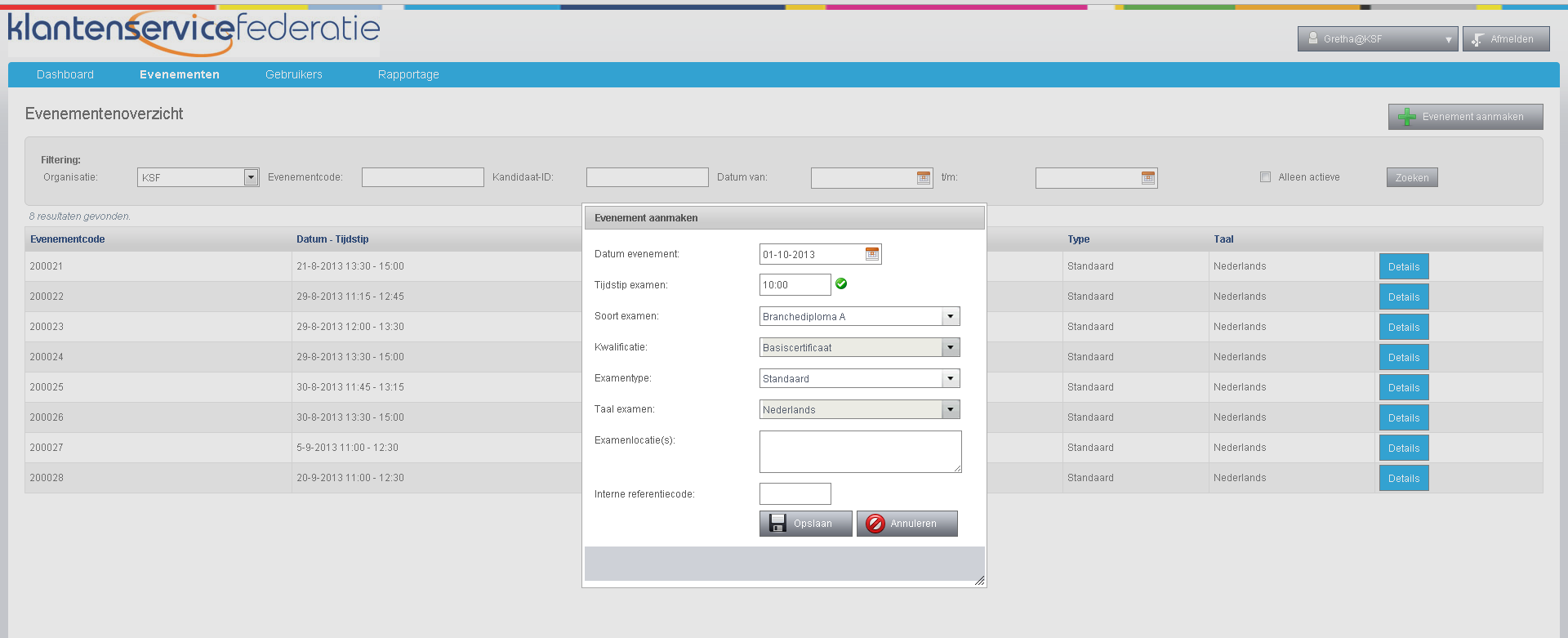Screen dimensions: 1568x638
Task: Open calendar icon for Datum van filter
Action: click(x=924, y=177)
